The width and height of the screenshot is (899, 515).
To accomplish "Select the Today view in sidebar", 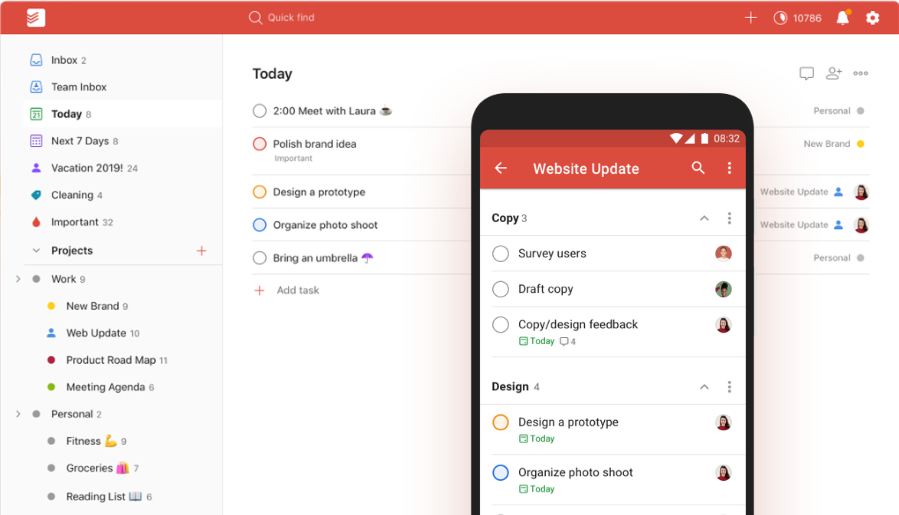I will pyautogui.click(x=123, y=114).
